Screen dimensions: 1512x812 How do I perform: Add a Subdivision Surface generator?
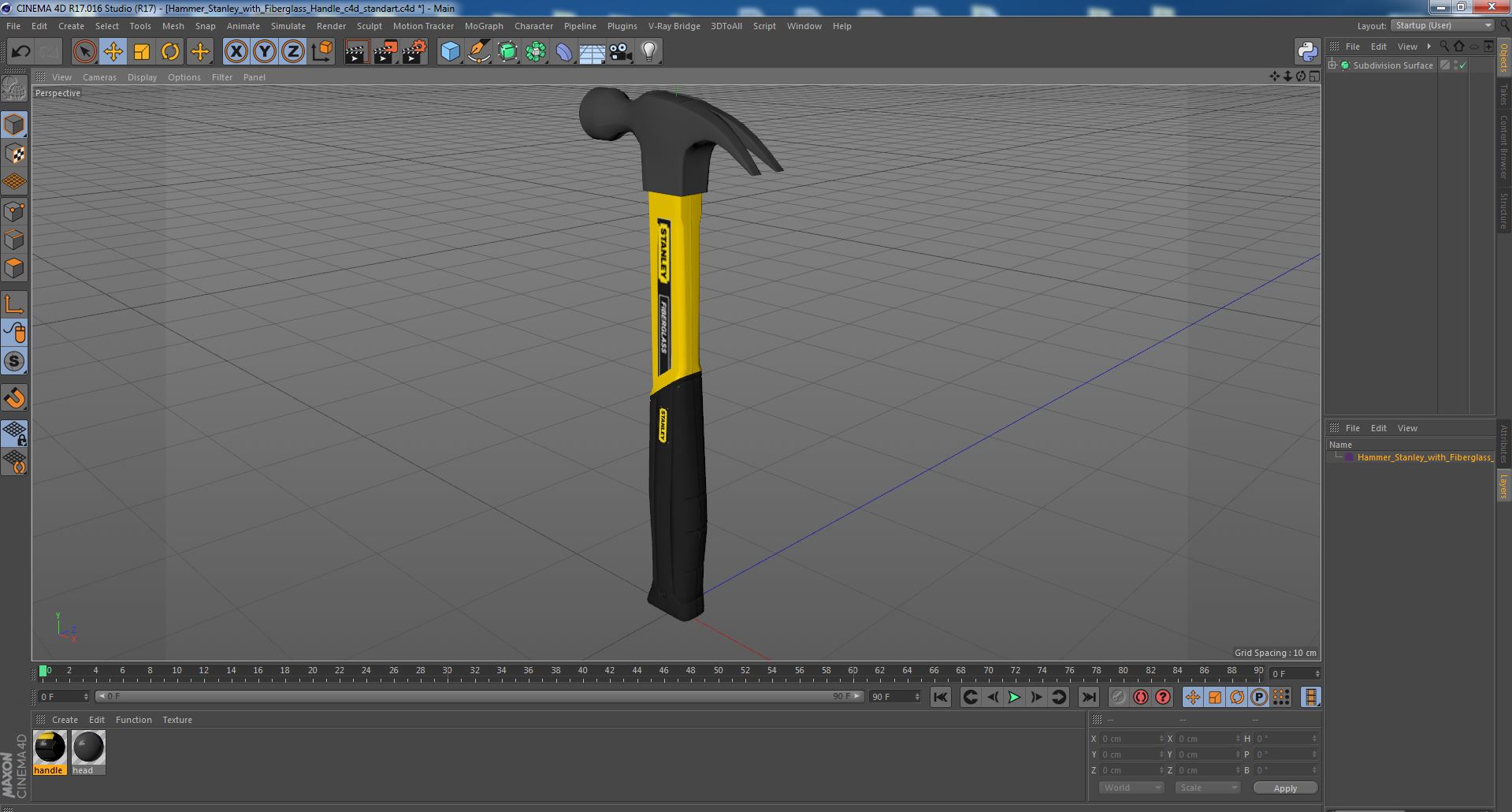pyautogui.click(x=507, y=52)
